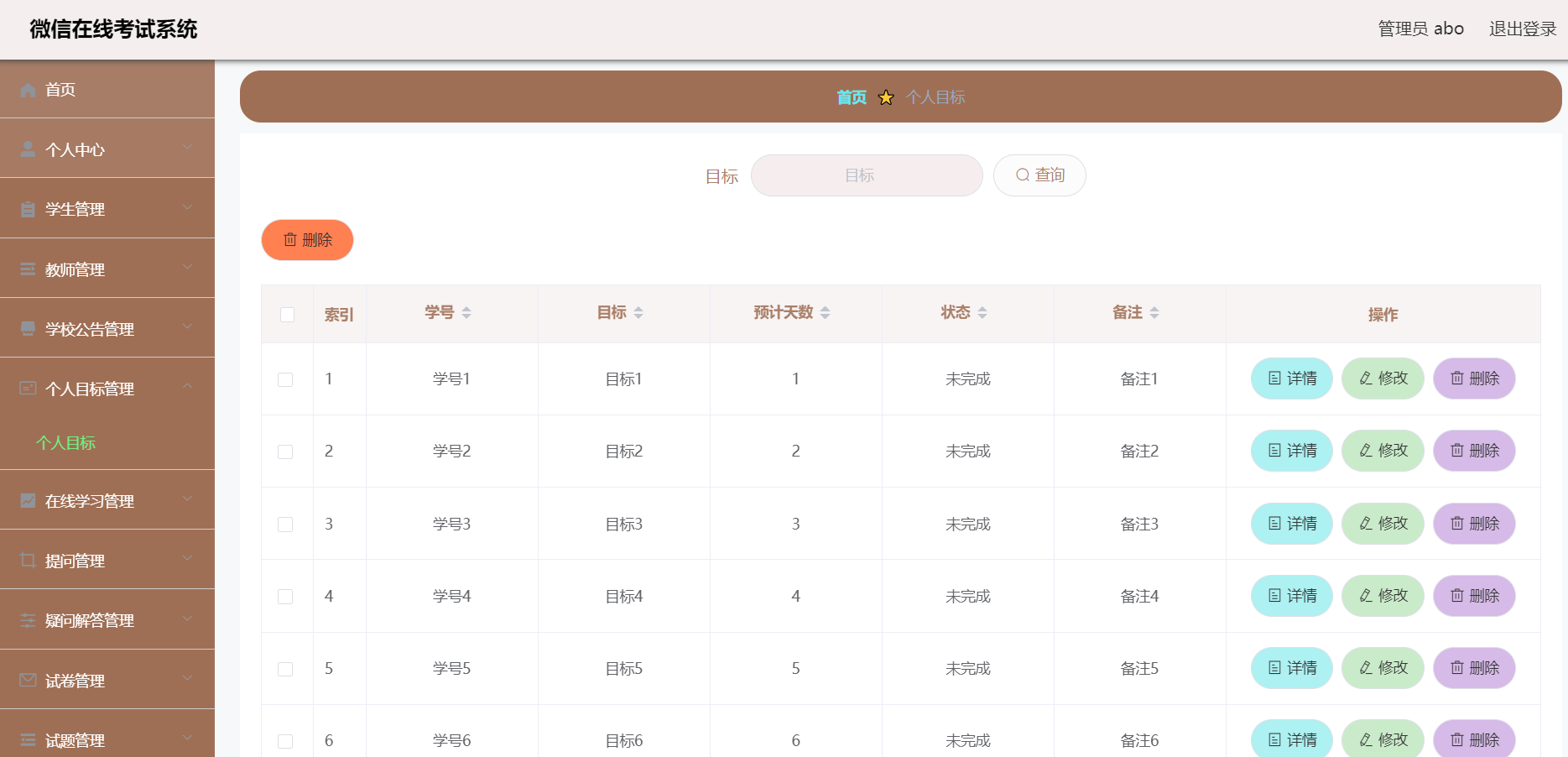
Task: Click cell 备注4 in the table
Action: click(1139, 596)
